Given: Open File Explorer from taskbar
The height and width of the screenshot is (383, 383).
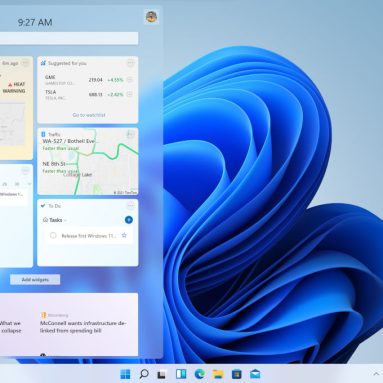Looking at the screenshot, I should point(218,374).
